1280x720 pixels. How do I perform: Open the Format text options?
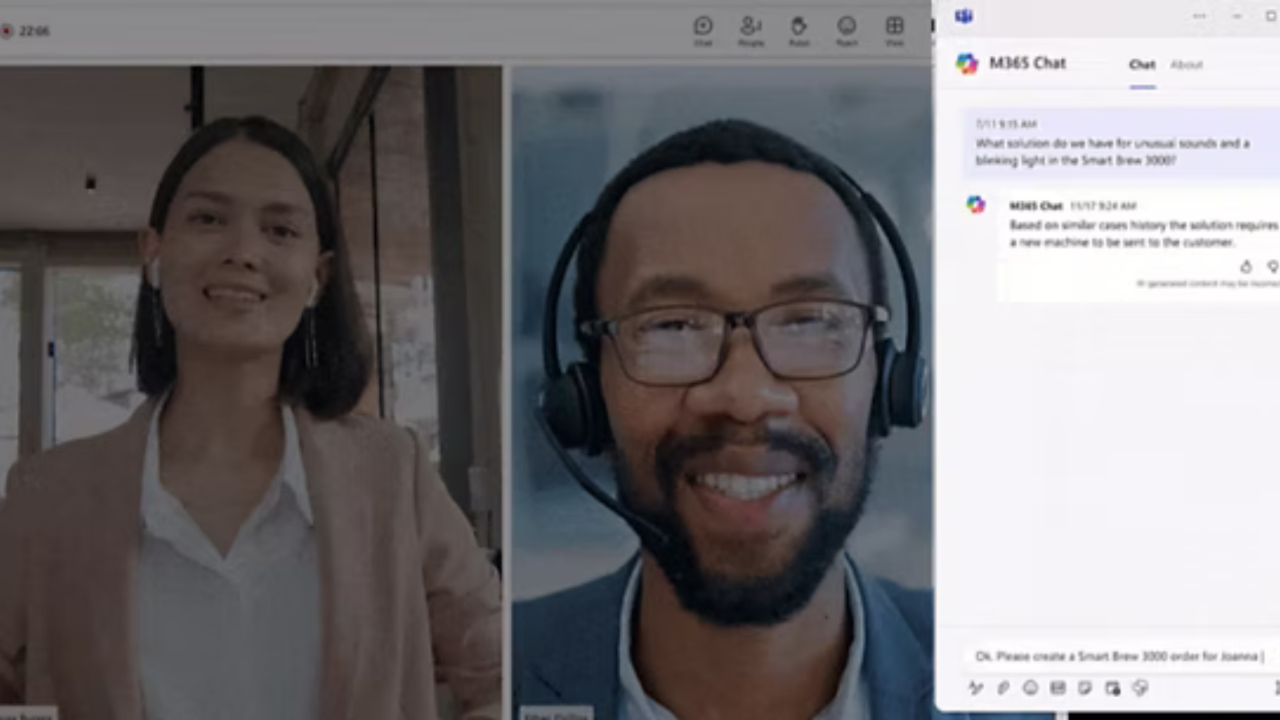click(976, 688)
